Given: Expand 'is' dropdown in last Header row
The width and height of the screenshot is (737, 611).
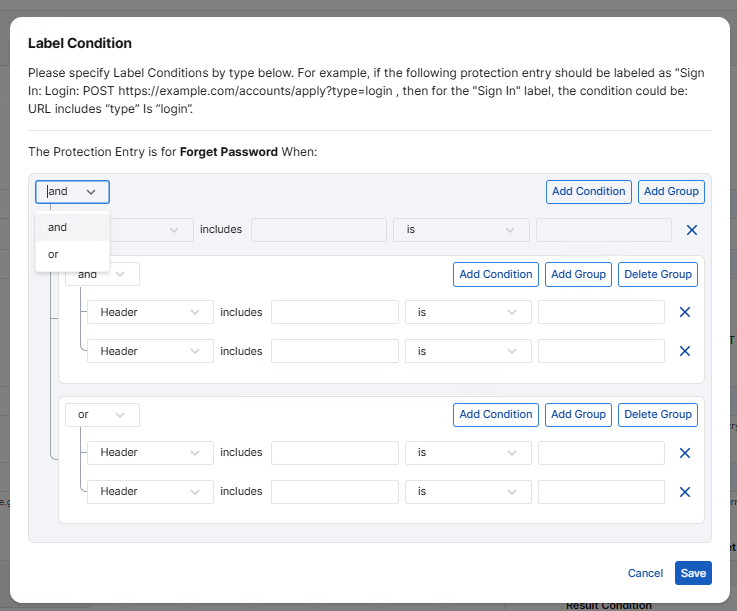Looking at the screenshot, I should point(468,492).
